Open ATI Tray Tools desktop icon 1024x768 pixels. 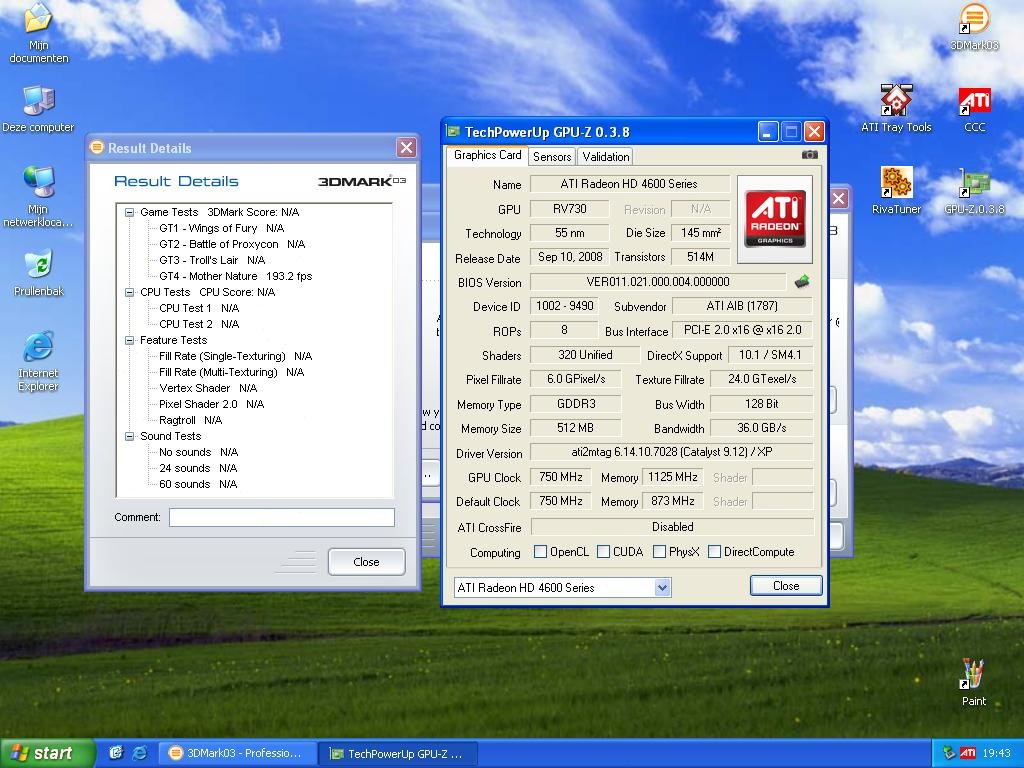(896, 102)
